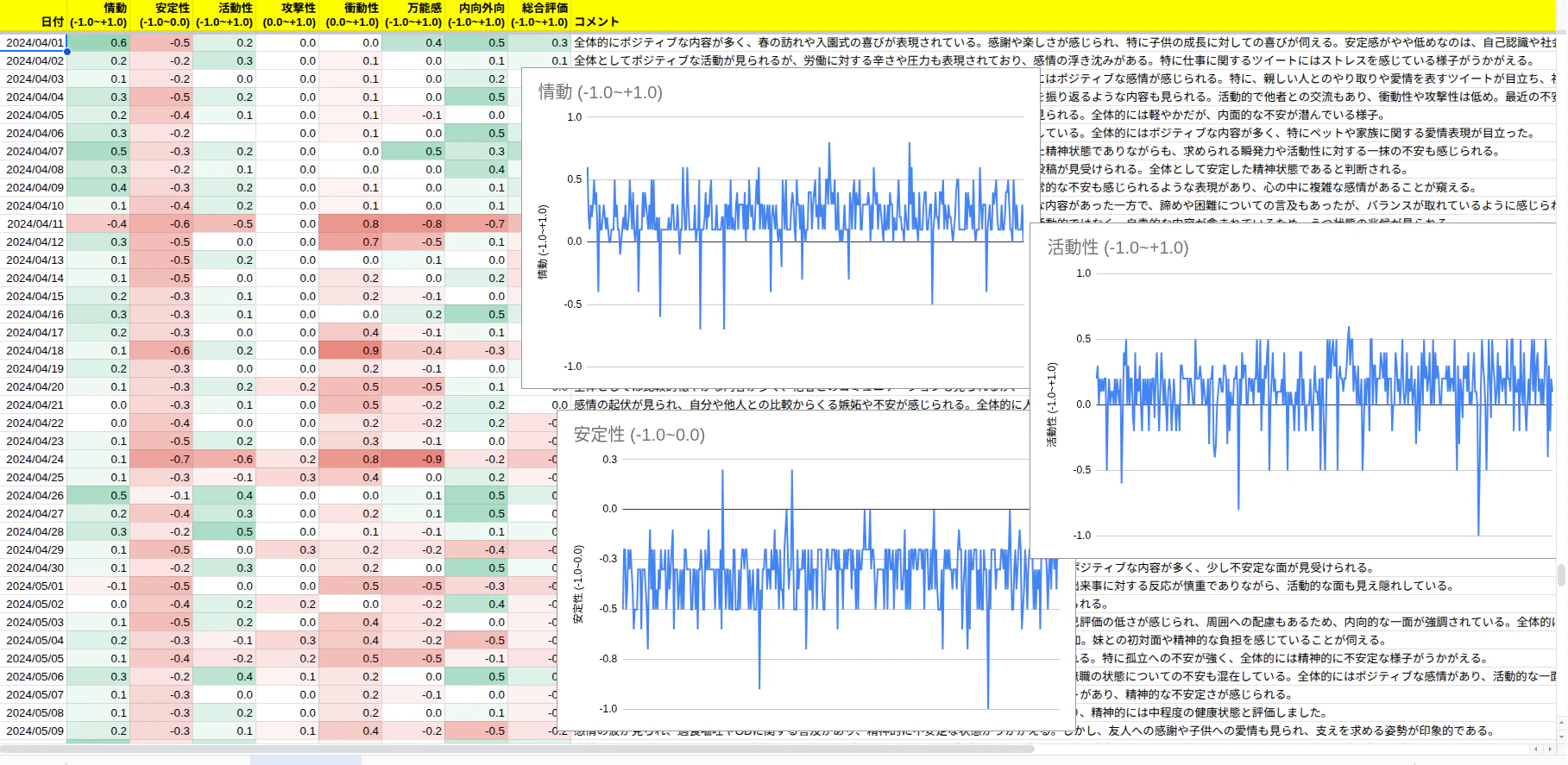Select the date cell 2024/04/24

[x=34, y=459]
